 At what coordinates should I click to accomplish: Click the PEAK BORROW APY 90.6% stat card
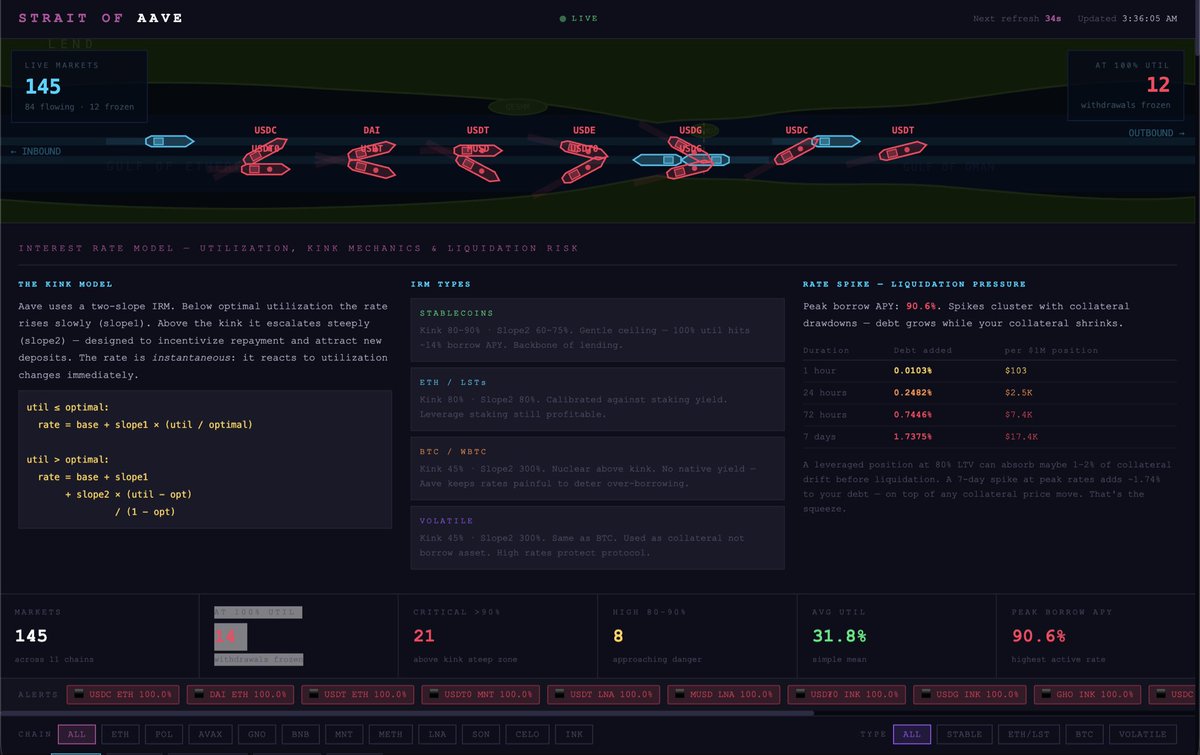pos(1097,635)
